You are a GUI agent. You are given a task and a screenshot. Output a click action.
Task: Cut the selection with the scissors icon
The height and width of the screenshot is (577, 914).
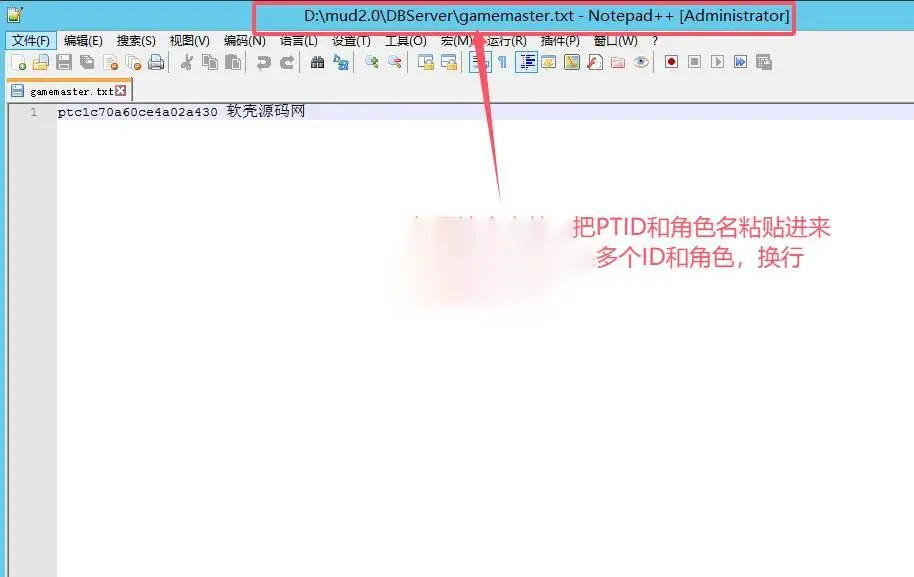tap(187, 62)
